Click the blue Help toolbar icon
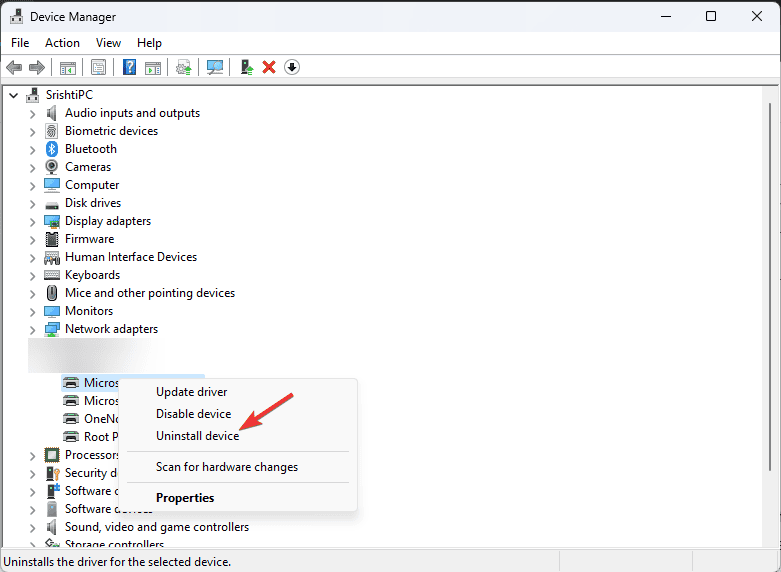The image size is (781, 572). tap(130, 67)
